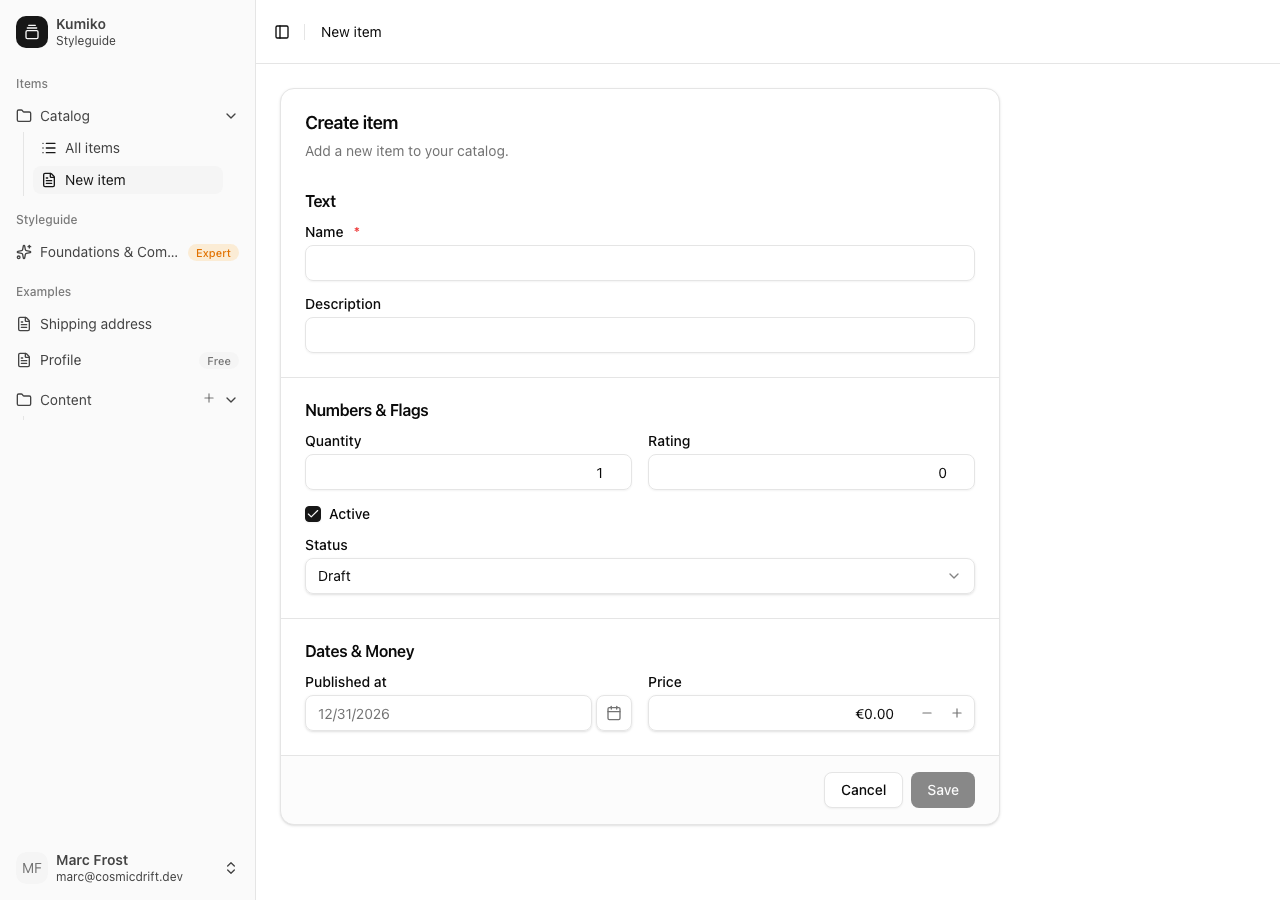Decrease price with minus button

click(927, 713)
